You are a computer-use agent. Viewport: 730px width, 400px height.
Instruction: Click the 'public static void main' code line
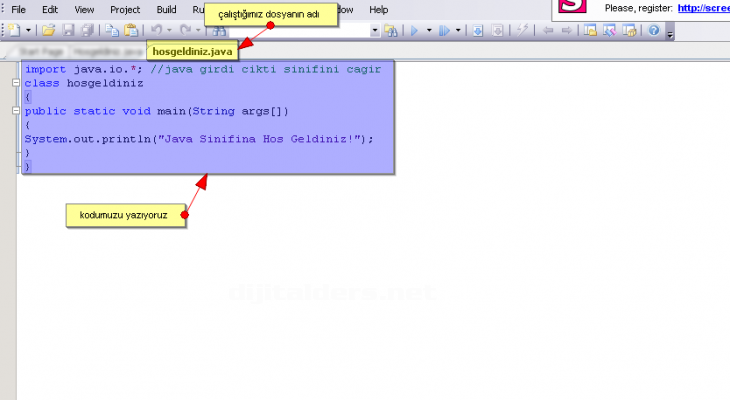tap(156, 111)
